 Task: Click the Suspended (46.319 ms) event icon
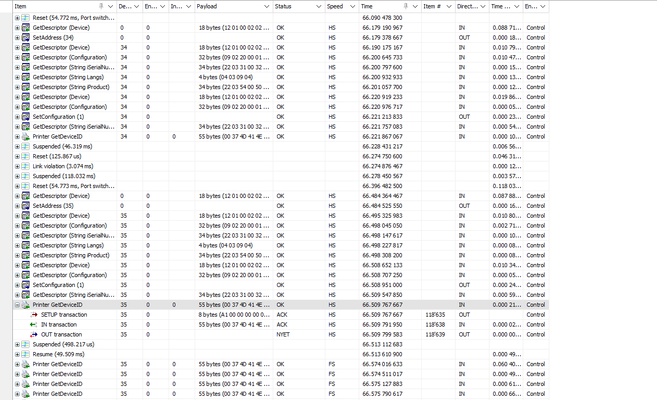click(x=26, y=147)
